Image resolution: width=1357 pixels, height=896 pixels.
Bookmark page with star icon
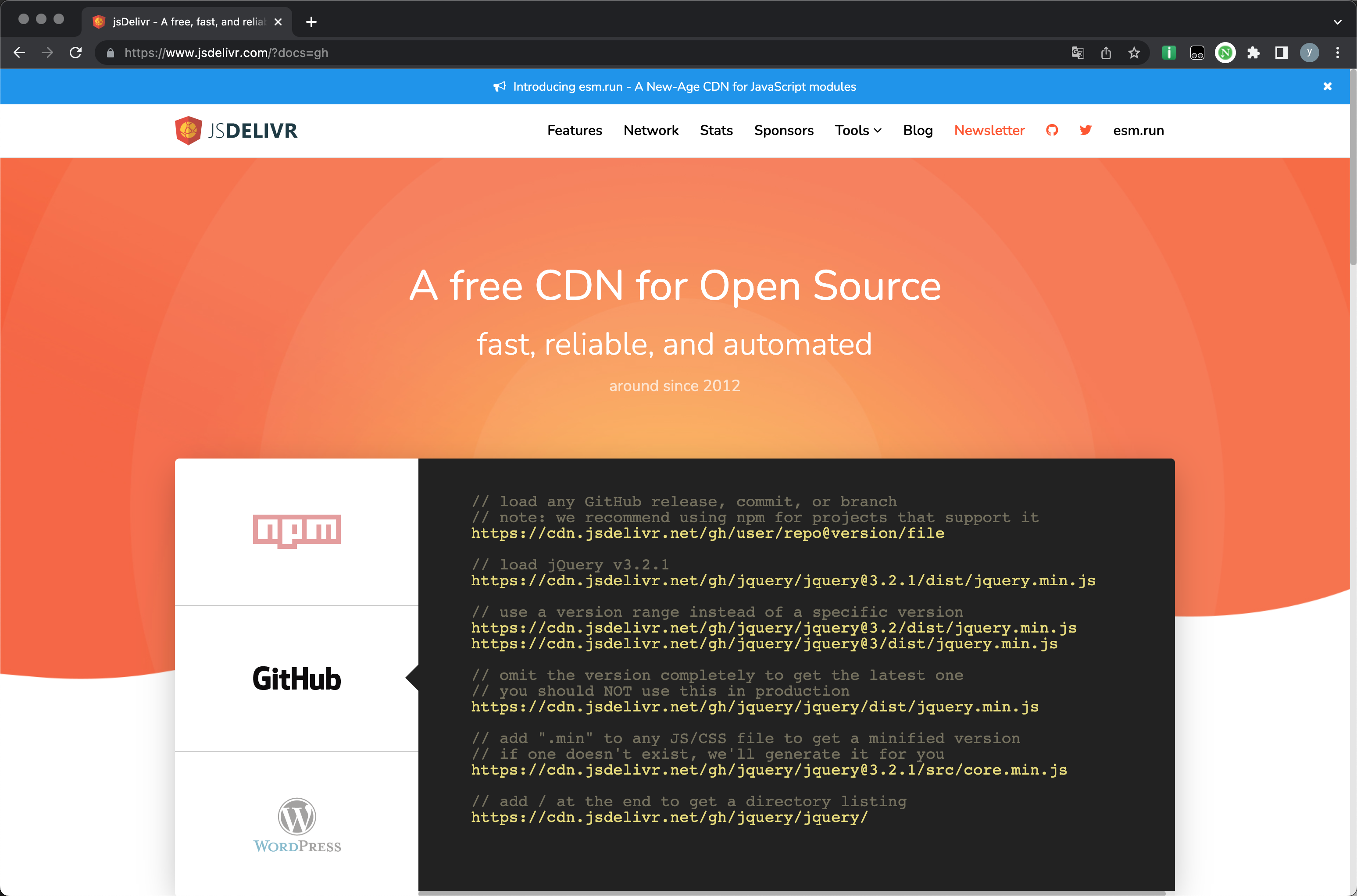1134,53
